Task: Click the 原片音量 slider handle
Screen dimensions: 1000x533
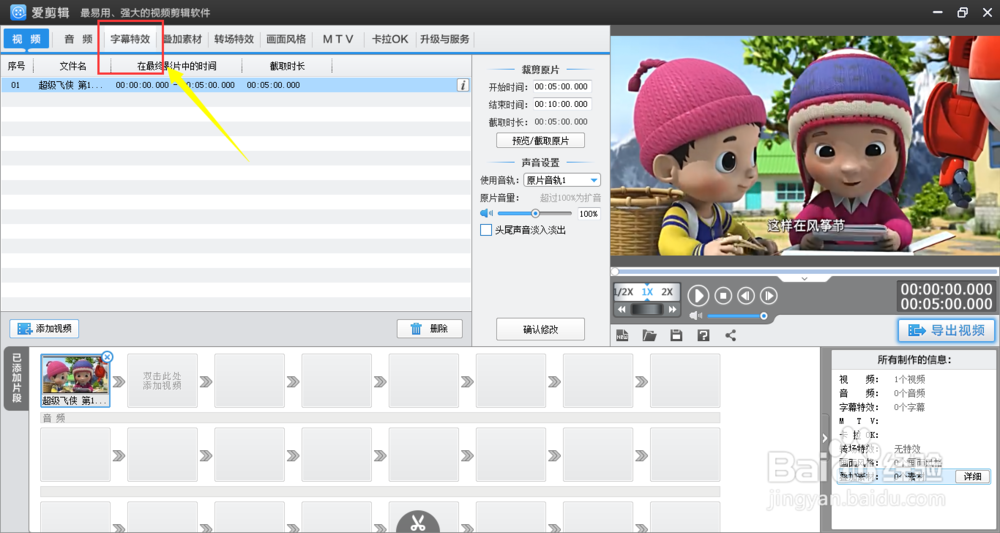Action: tap(535, 214)
